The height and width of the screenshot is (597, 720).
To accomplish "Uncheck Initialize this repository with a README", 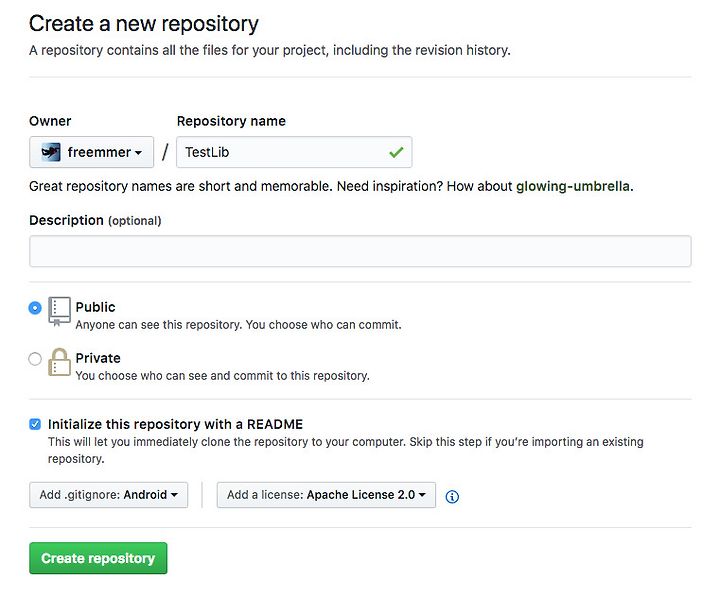I will pos(35,424).
